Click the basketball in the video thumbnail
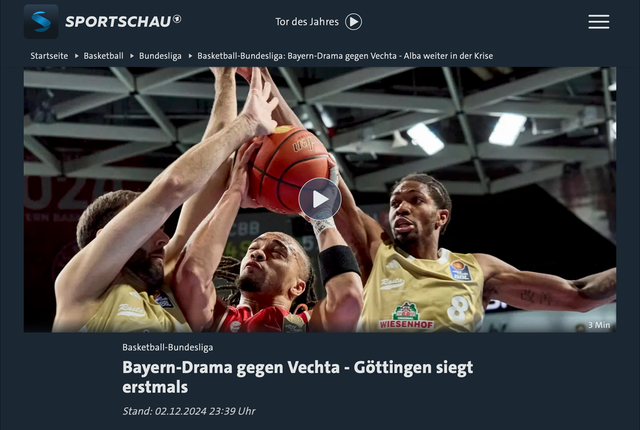This screenshot has height=430, width=640. [x=289, y=170]
